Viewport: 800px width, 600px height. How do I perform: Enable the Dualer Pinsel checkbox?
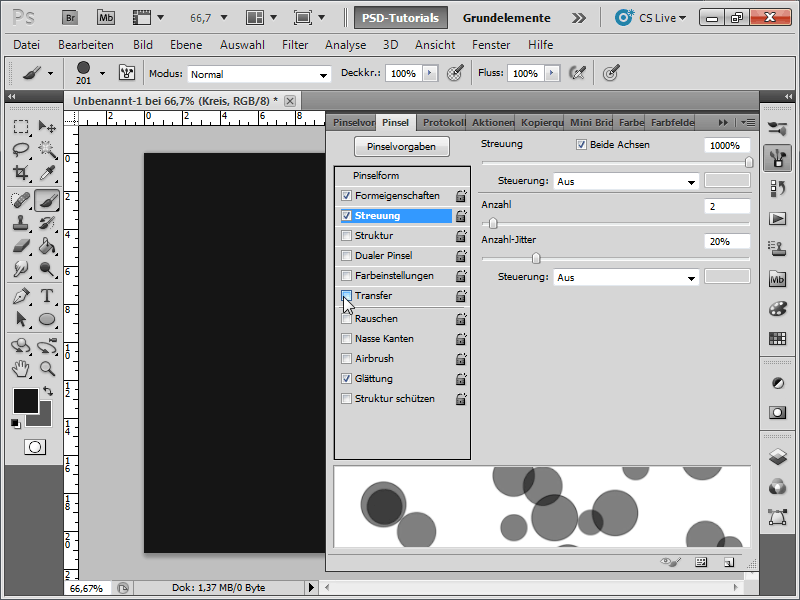[x=346, y=256]
